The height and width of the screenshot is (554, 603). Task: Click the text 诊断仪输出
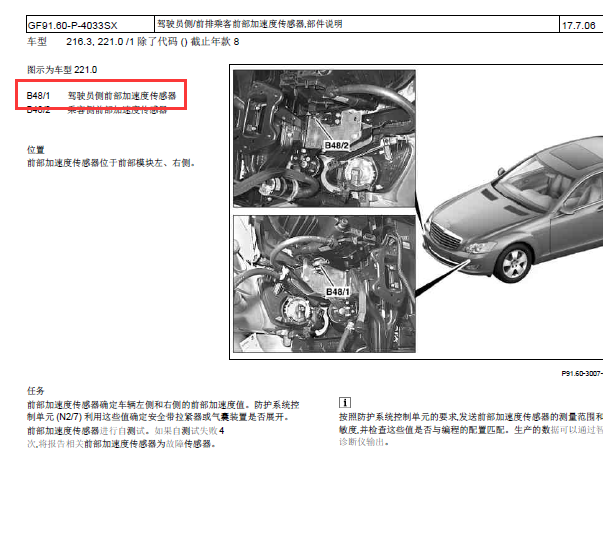(x=364, y=442)
